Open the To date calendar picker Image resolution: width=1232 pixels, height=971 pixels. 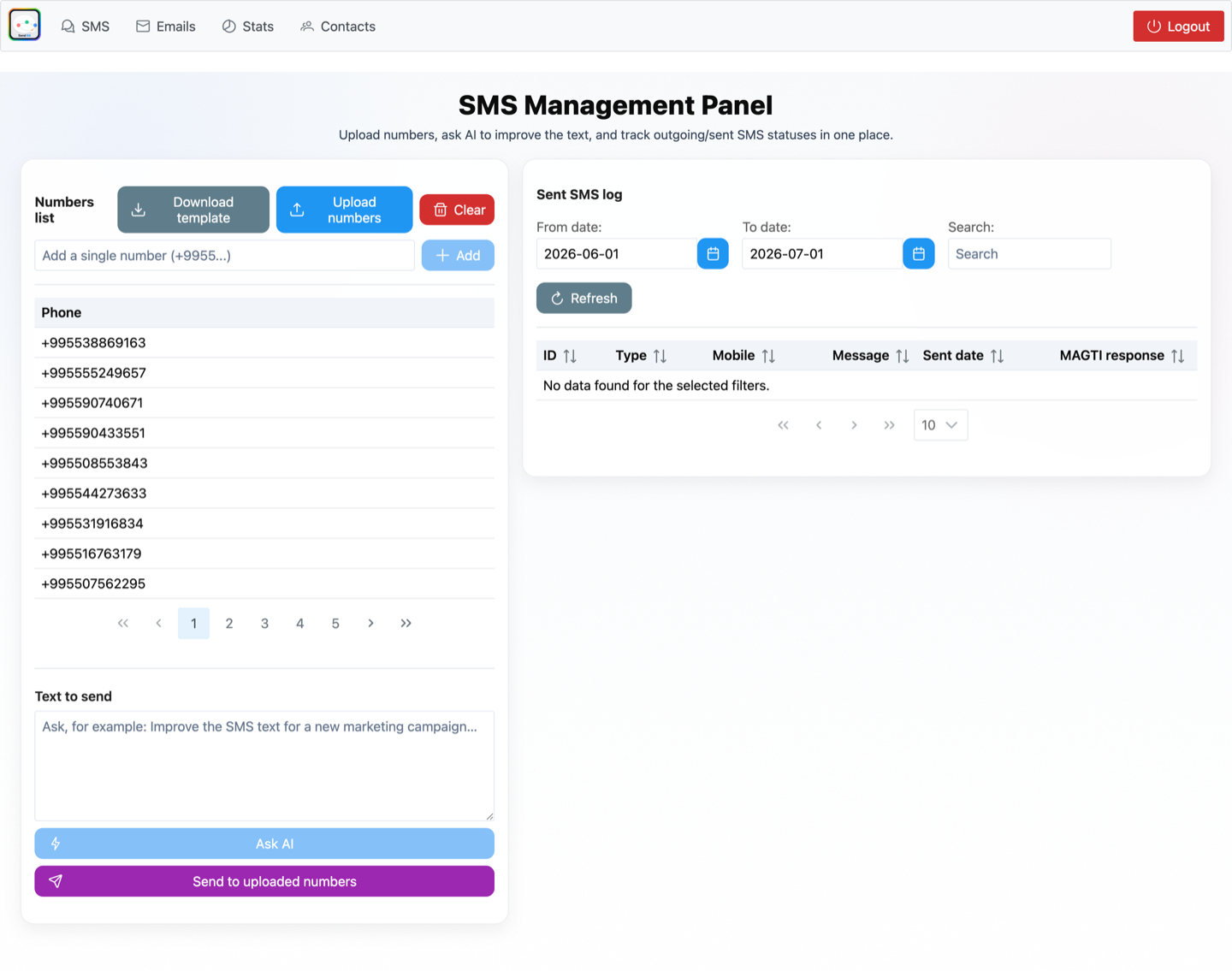919,253
